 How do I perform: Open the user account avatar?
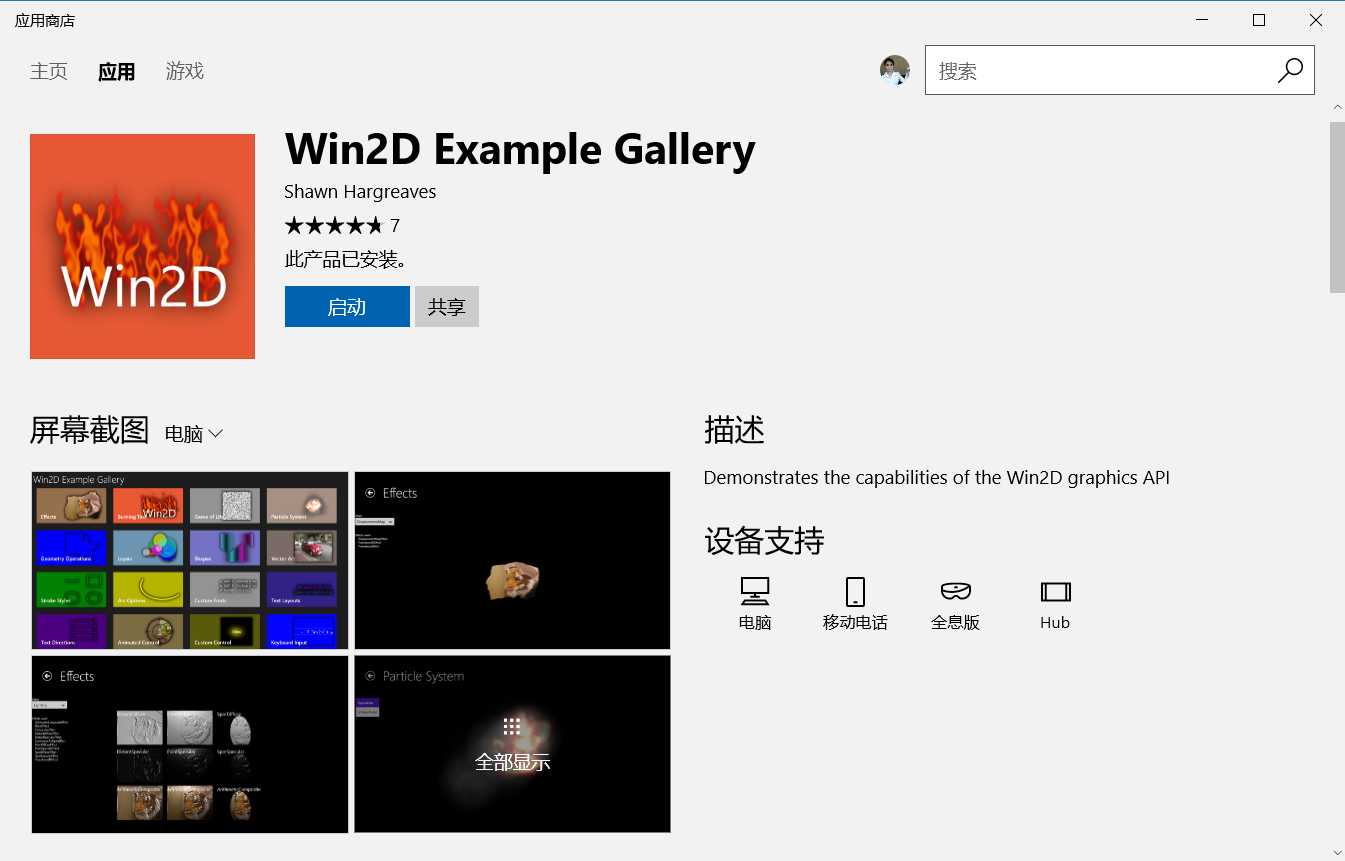pos(894,70)
